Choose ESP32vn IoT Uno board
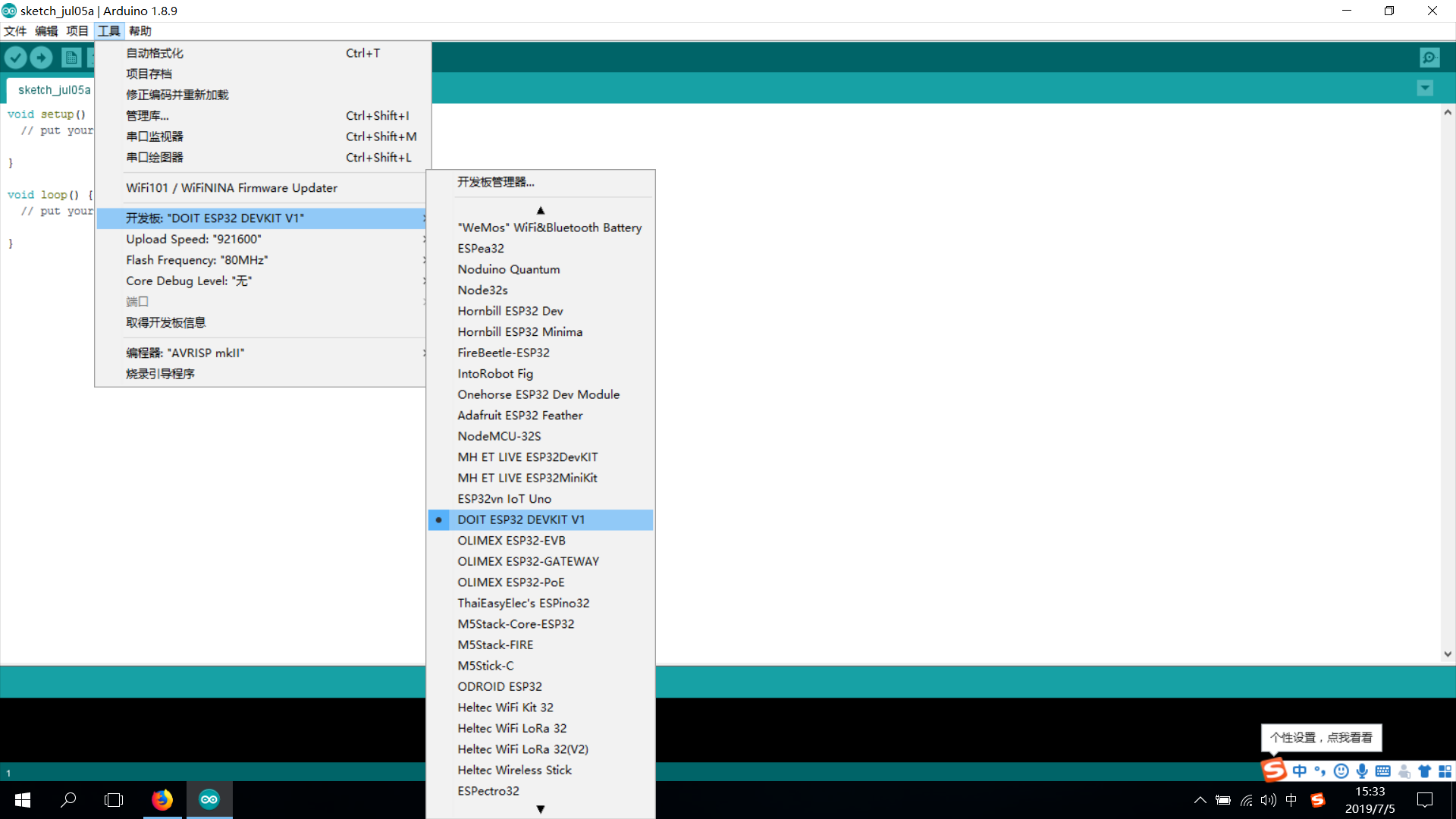The width and height of the screenshot is (1456, 819). 504,499
